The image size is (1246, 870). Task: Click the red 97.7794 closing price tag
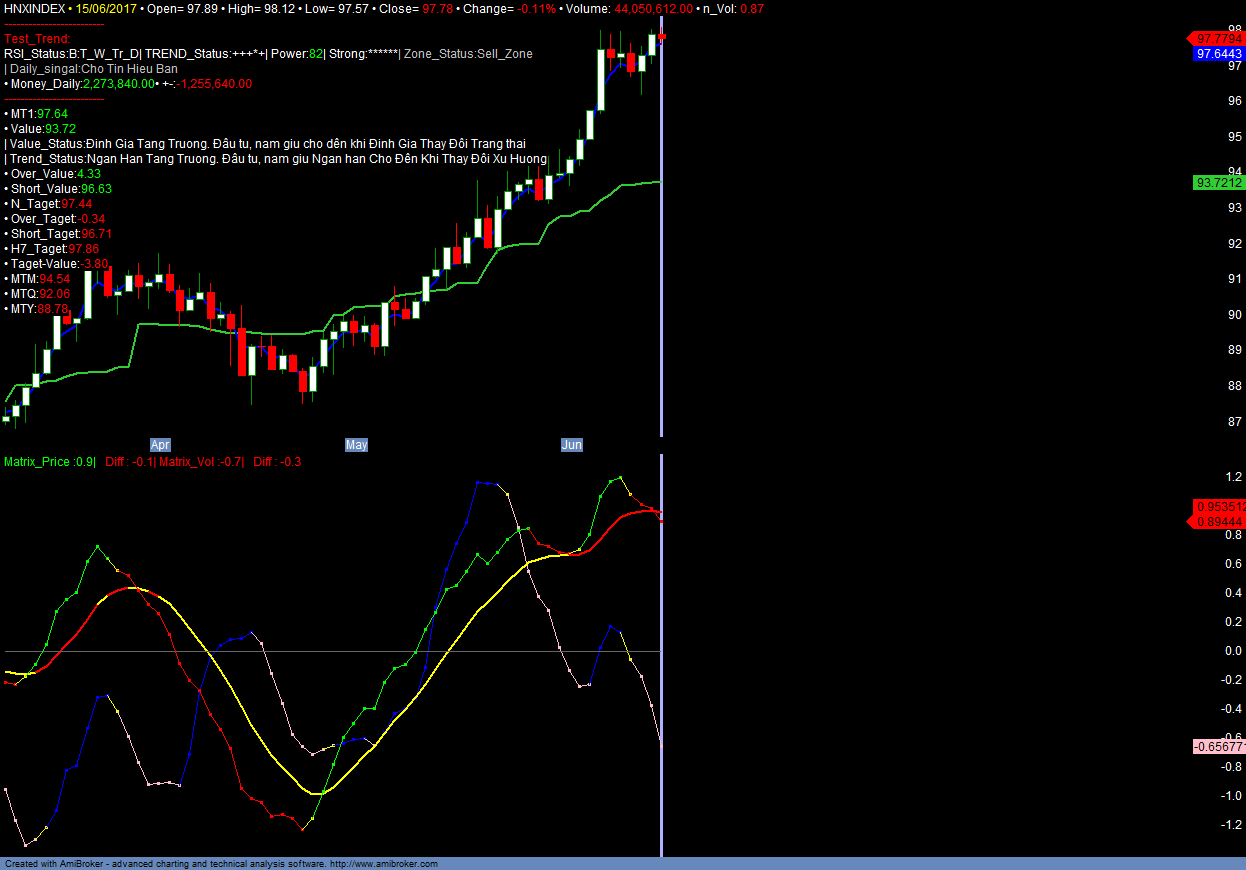coord(1218,38)
